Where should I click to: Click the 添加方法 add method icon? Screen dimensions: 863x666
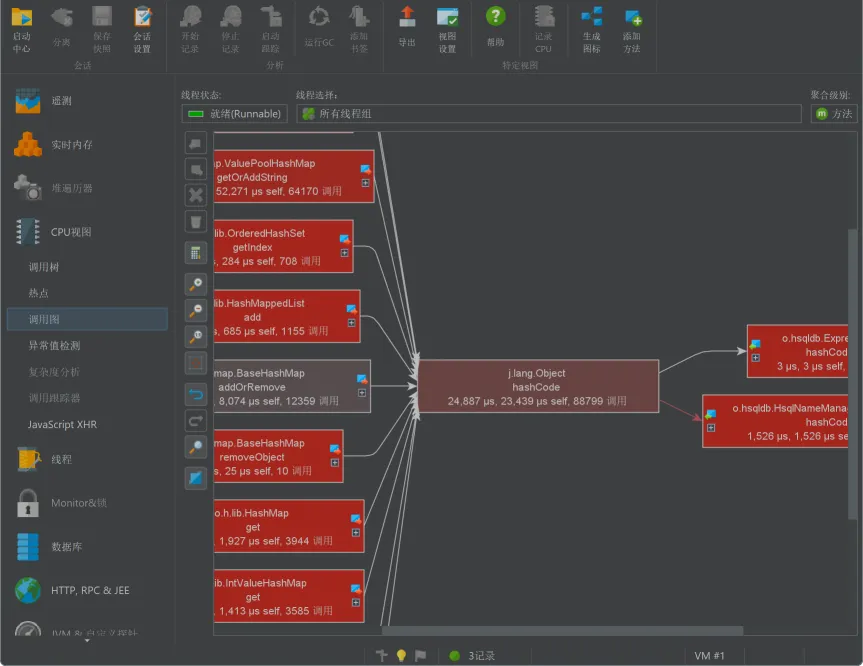tap(632, 30)
